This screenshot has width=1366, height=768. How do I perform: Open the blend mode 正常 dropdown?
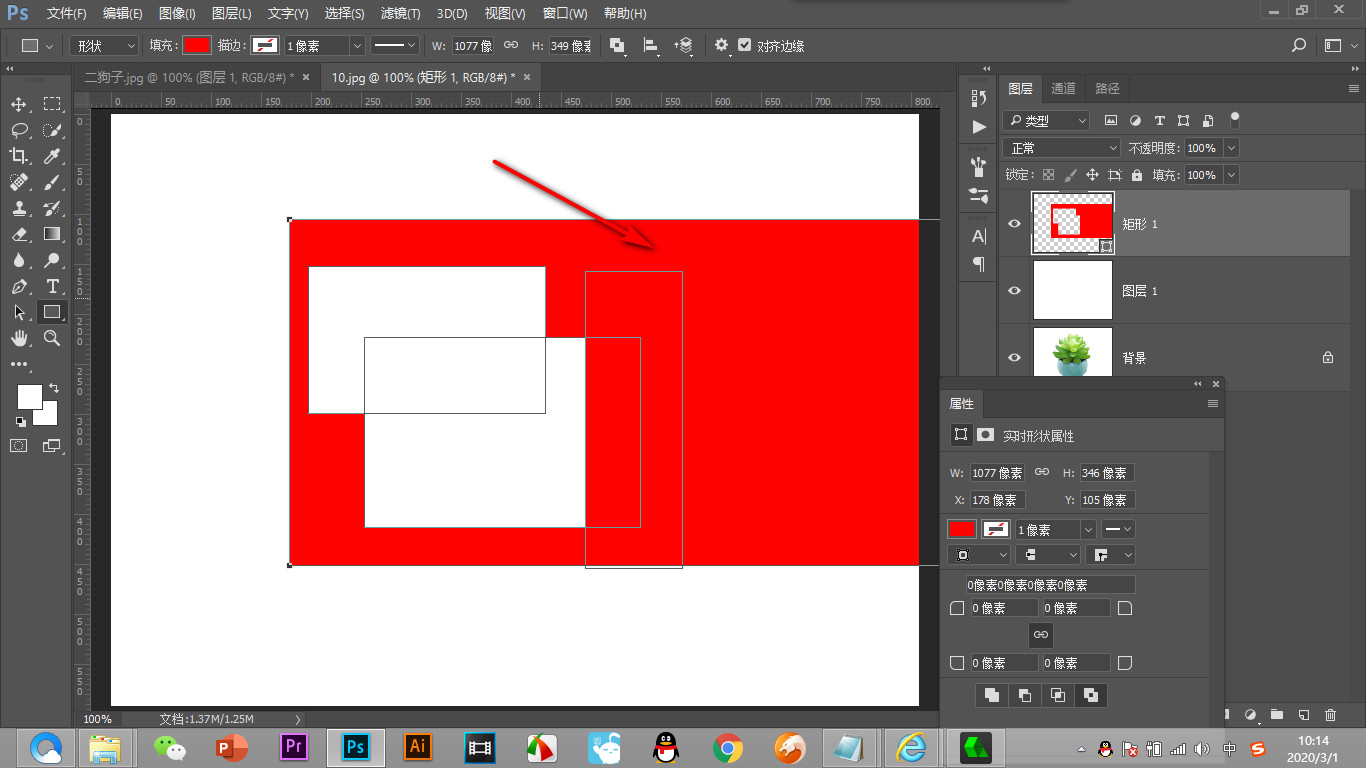pos(1062,148)
